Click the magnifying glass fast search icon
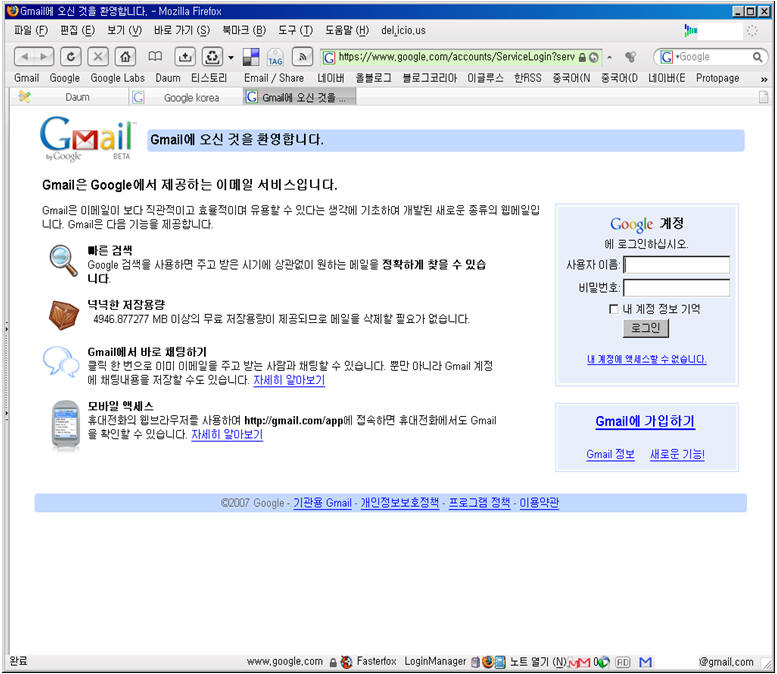Screen dimensions: 777x674 coord(63,261)
